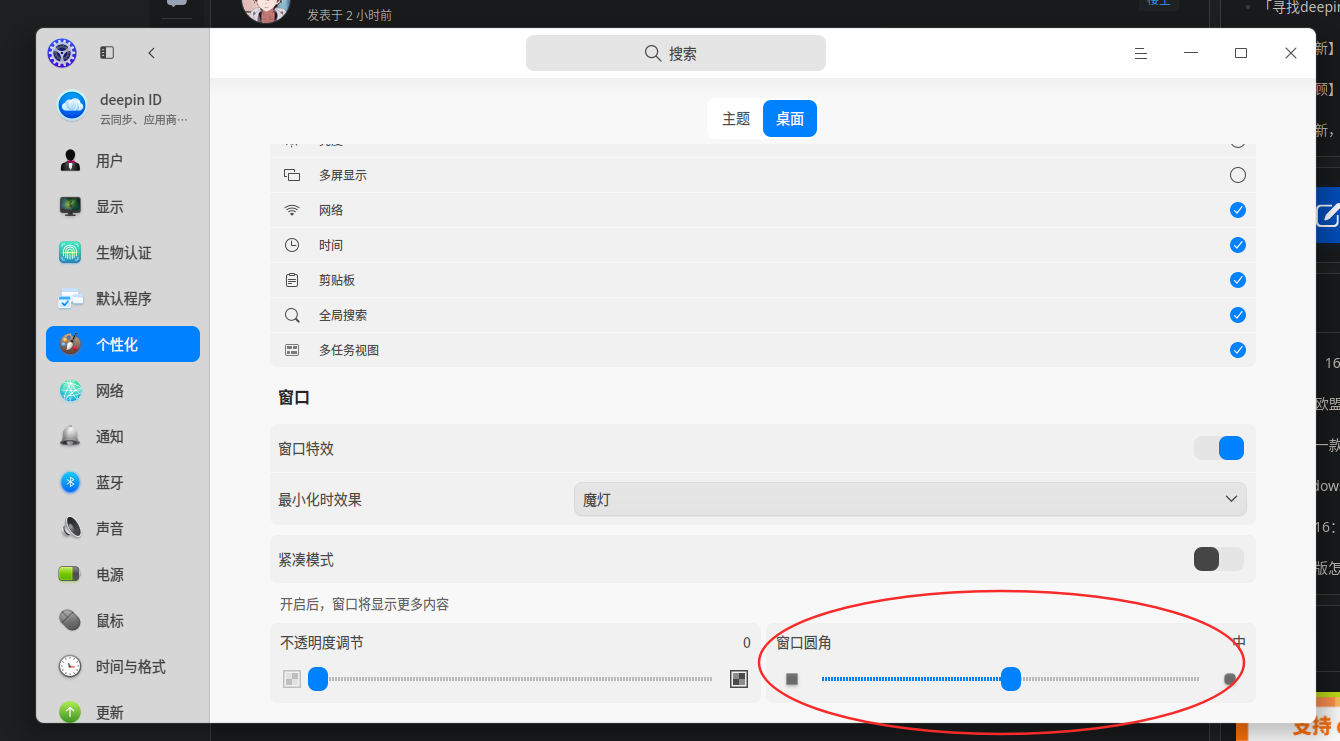Image resolution: width=1340 pixels, height=741 pixels.
Task: Uncheck the 多任务视图 plugin checkbox
Action: click(1238, 350)
